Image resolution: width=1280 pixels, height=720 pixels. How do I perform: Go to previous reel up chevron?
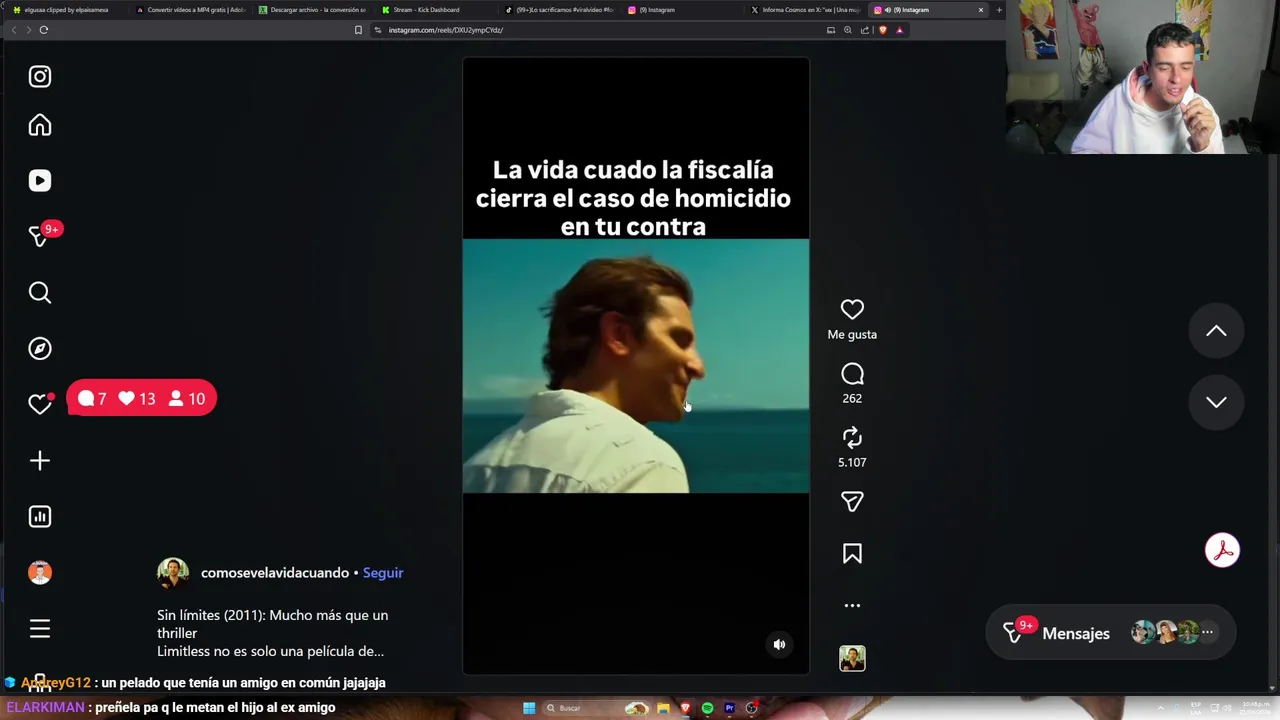click(x=1216, y=331)
